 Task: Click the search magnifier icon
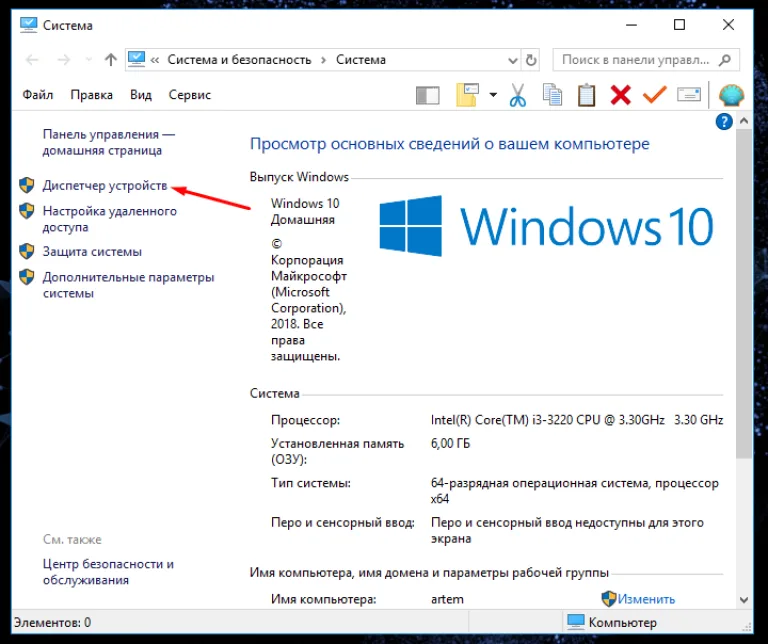(725, 60)
